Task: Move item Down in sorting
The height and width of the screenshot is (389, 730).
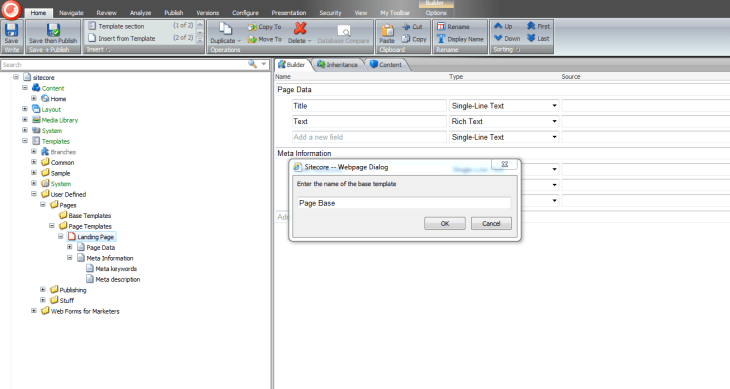Action: click(507, 38)
